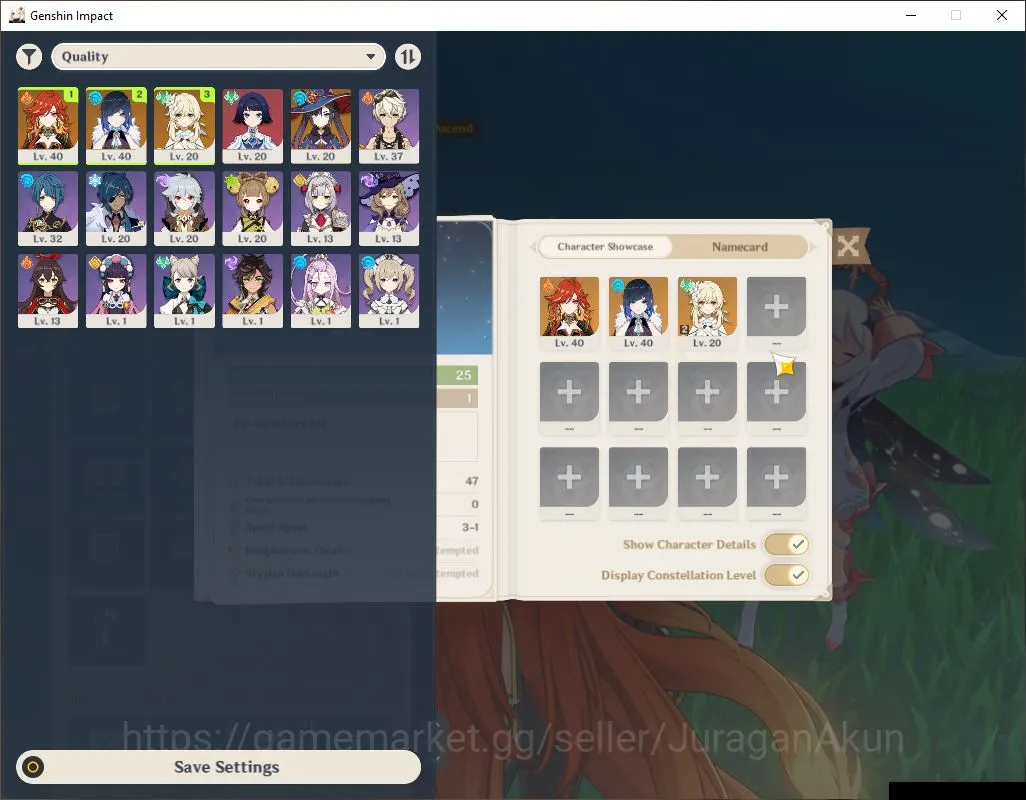Viewport: 1026px width, 800px height.
Task: Click Diluc Lv. 40 showcase slot
Action: tap(569, 313)
